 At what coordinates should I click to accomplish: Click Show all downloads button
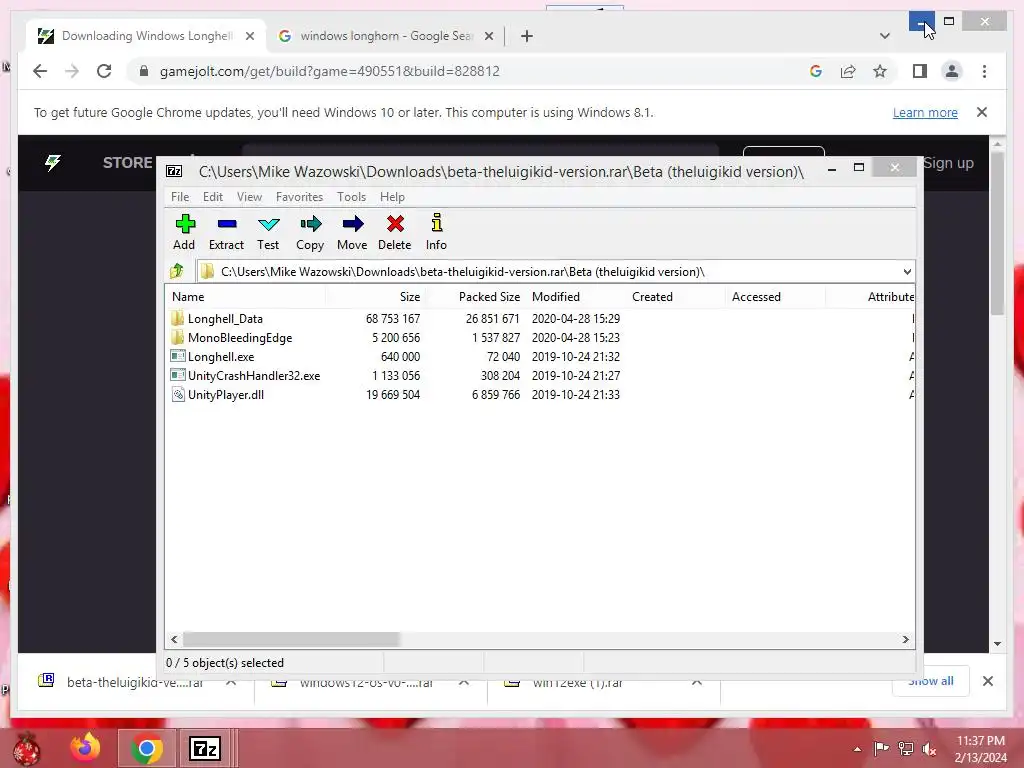(x=930, y=681)
